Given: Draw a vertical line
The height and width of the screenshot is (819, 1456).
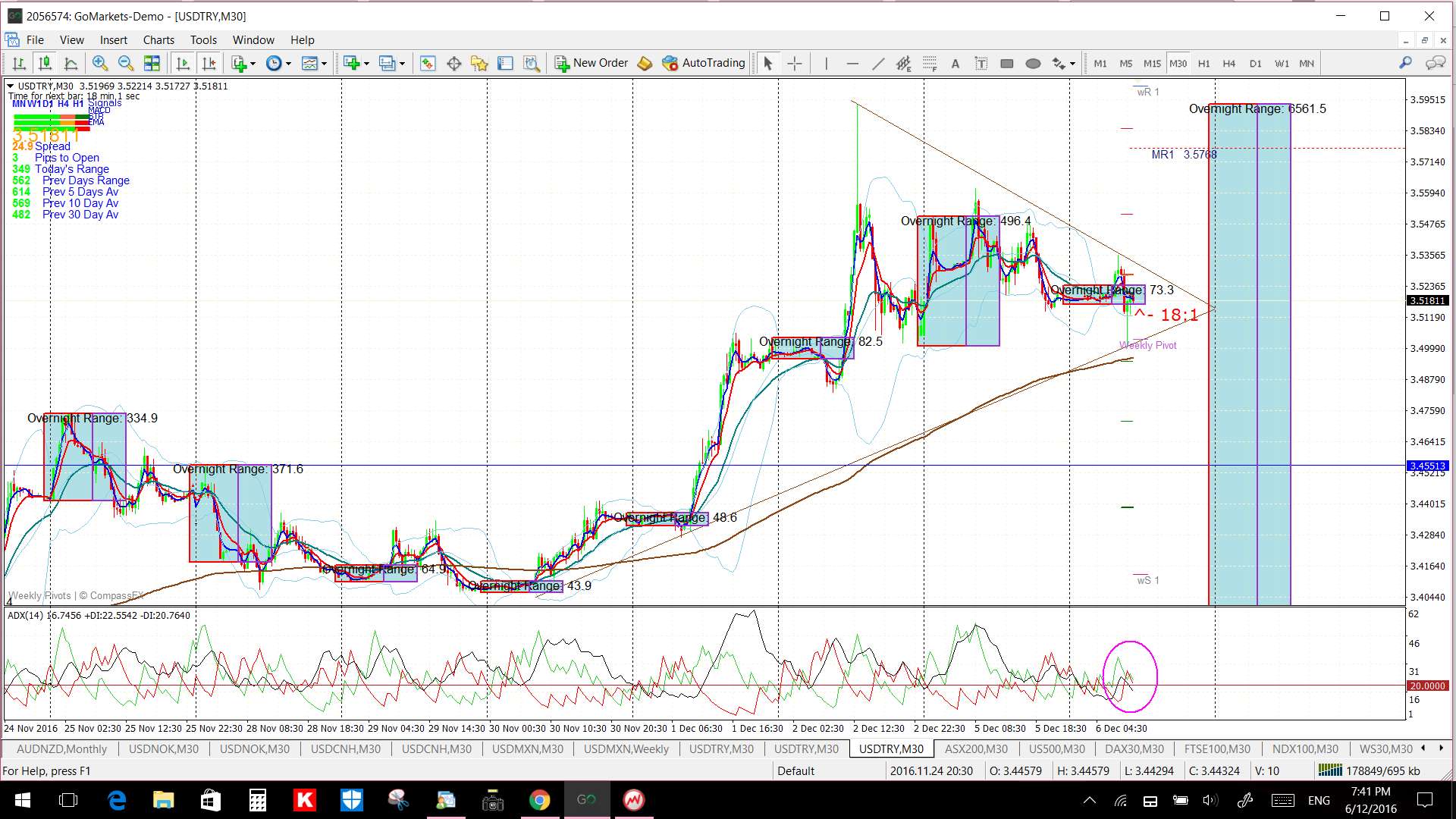Looking at the screenshot, I should tap(826, 64).
